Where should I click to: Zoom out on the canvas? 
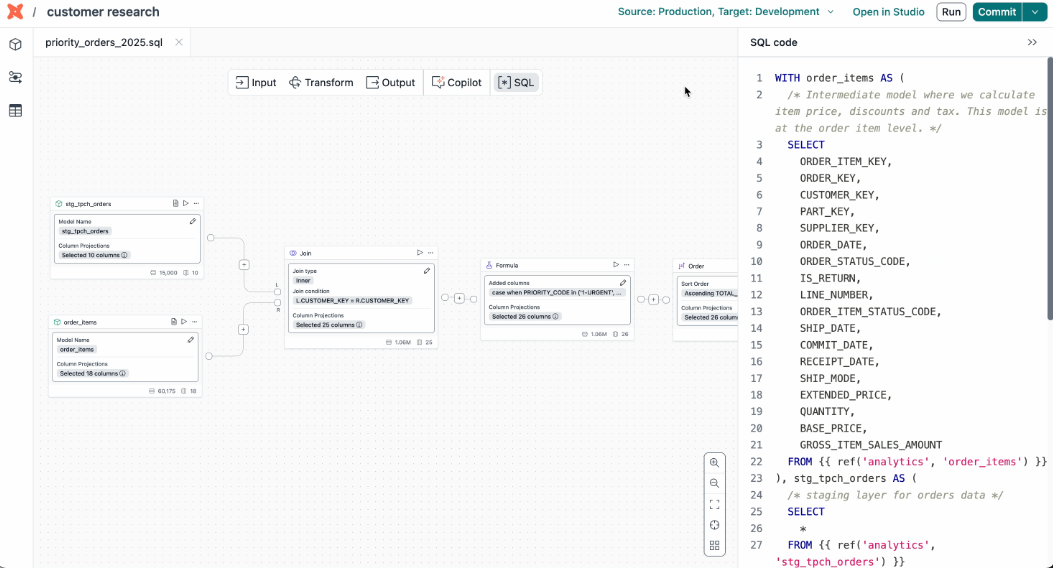click(x=715, y=484)
